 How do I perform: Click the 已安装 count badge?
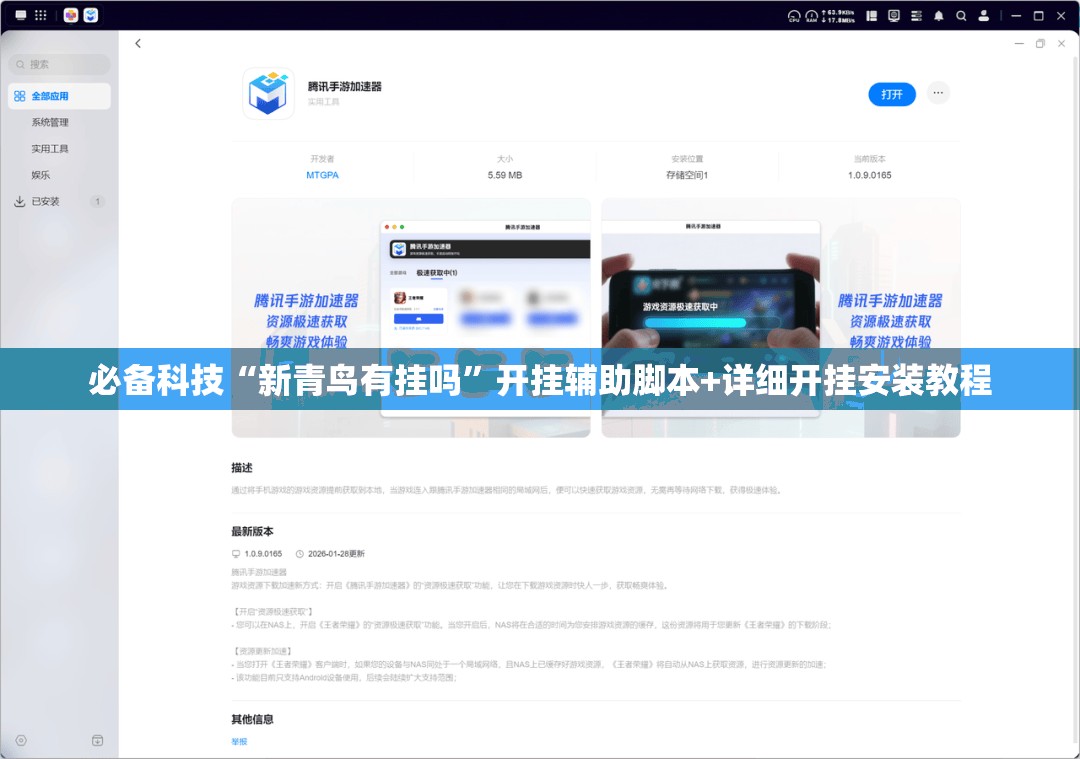coord(98,201)
